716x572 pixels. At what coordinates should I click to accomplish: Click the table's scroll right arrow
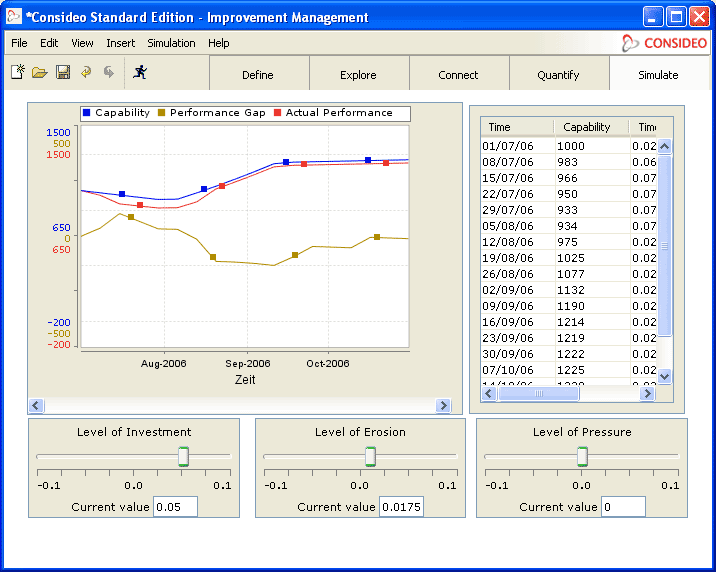point(647,393)
